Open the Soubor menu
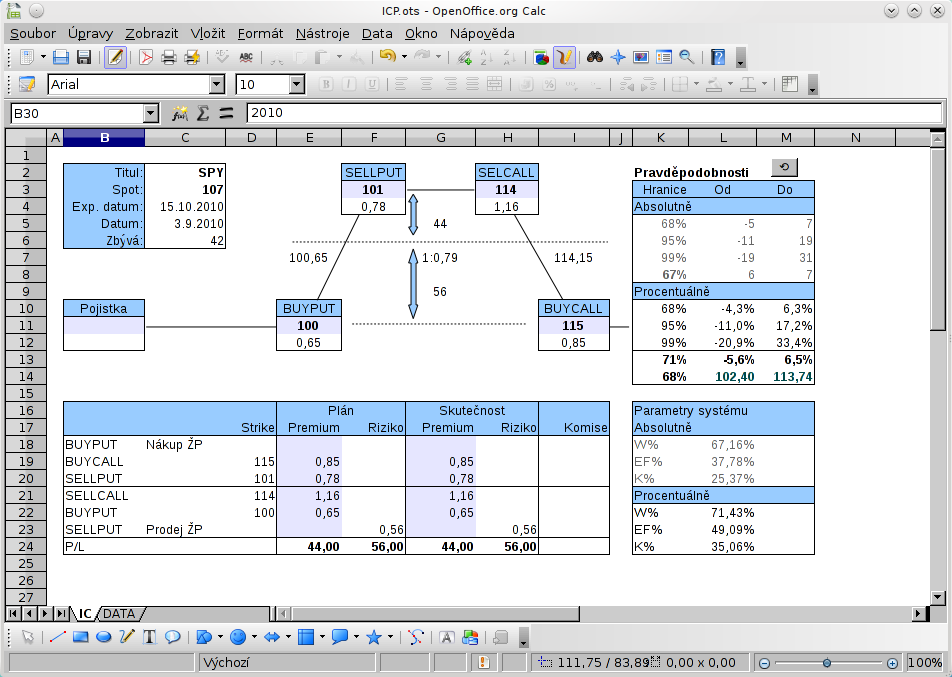 (33, 33)
